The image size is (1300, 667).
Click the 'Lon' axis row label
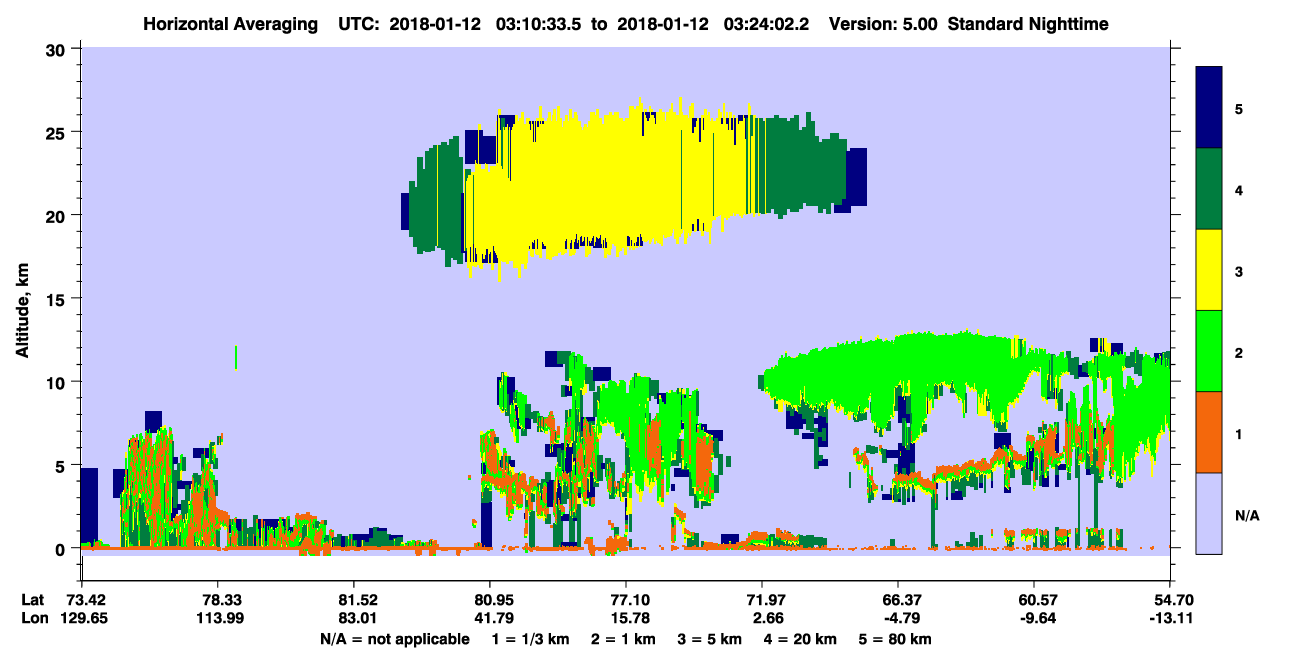(33, 618)
